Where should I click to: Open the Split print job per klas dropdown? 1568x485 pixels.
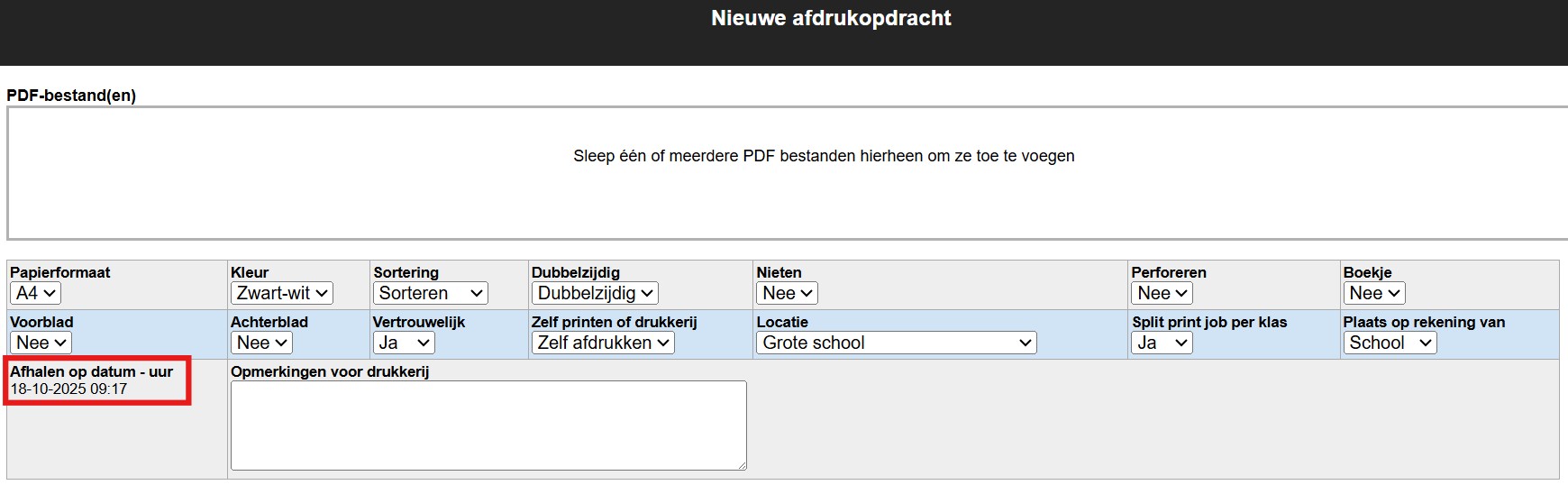pos(1162,343)
